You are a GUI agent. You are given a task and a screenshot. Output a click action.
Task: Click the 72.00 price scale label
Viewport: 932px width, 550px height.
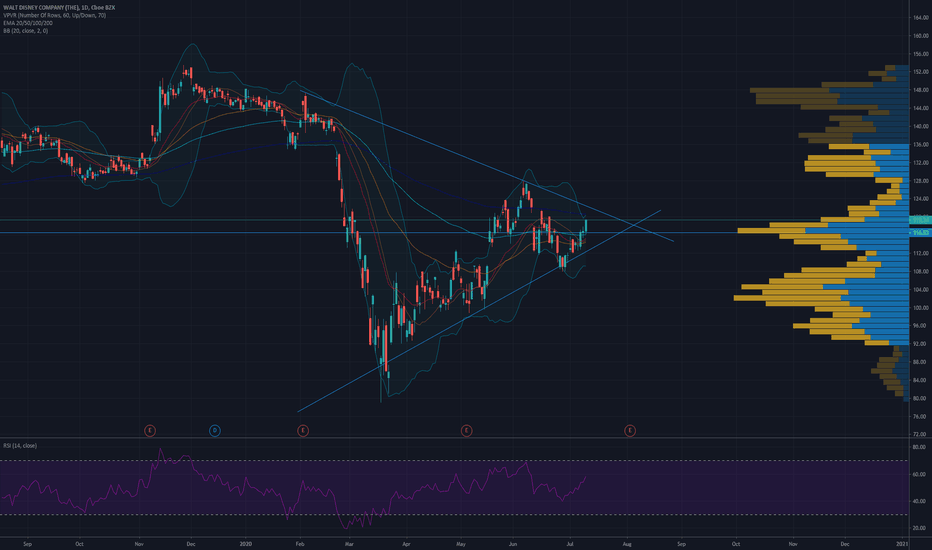(920, 435)
